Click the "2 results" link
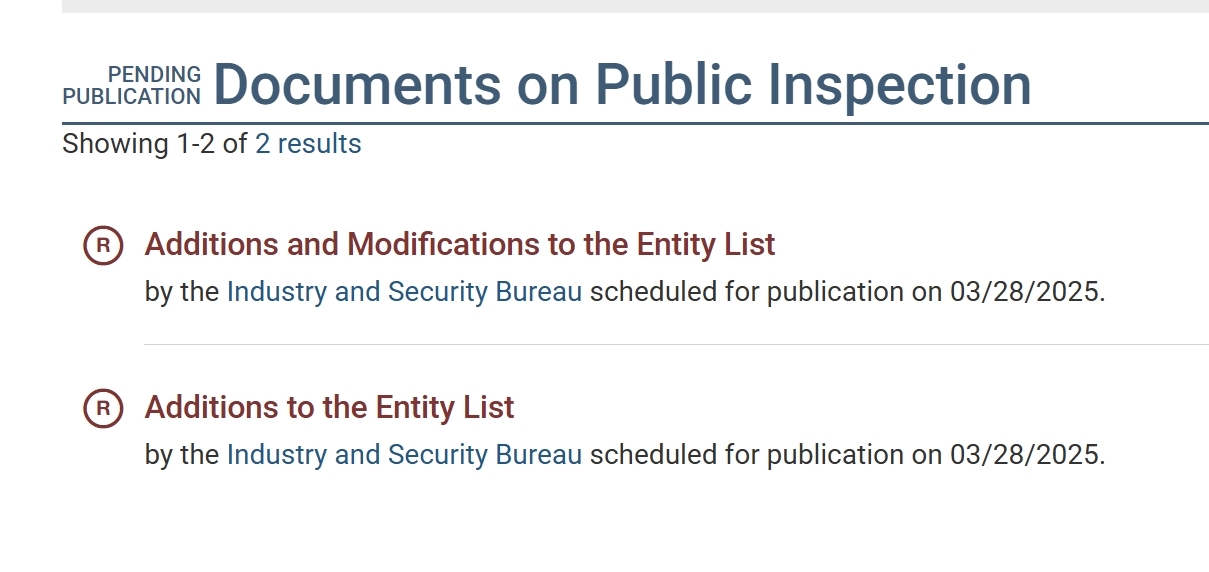The height and width of the screenshot is (572, 1209). (x=308, y=144)
